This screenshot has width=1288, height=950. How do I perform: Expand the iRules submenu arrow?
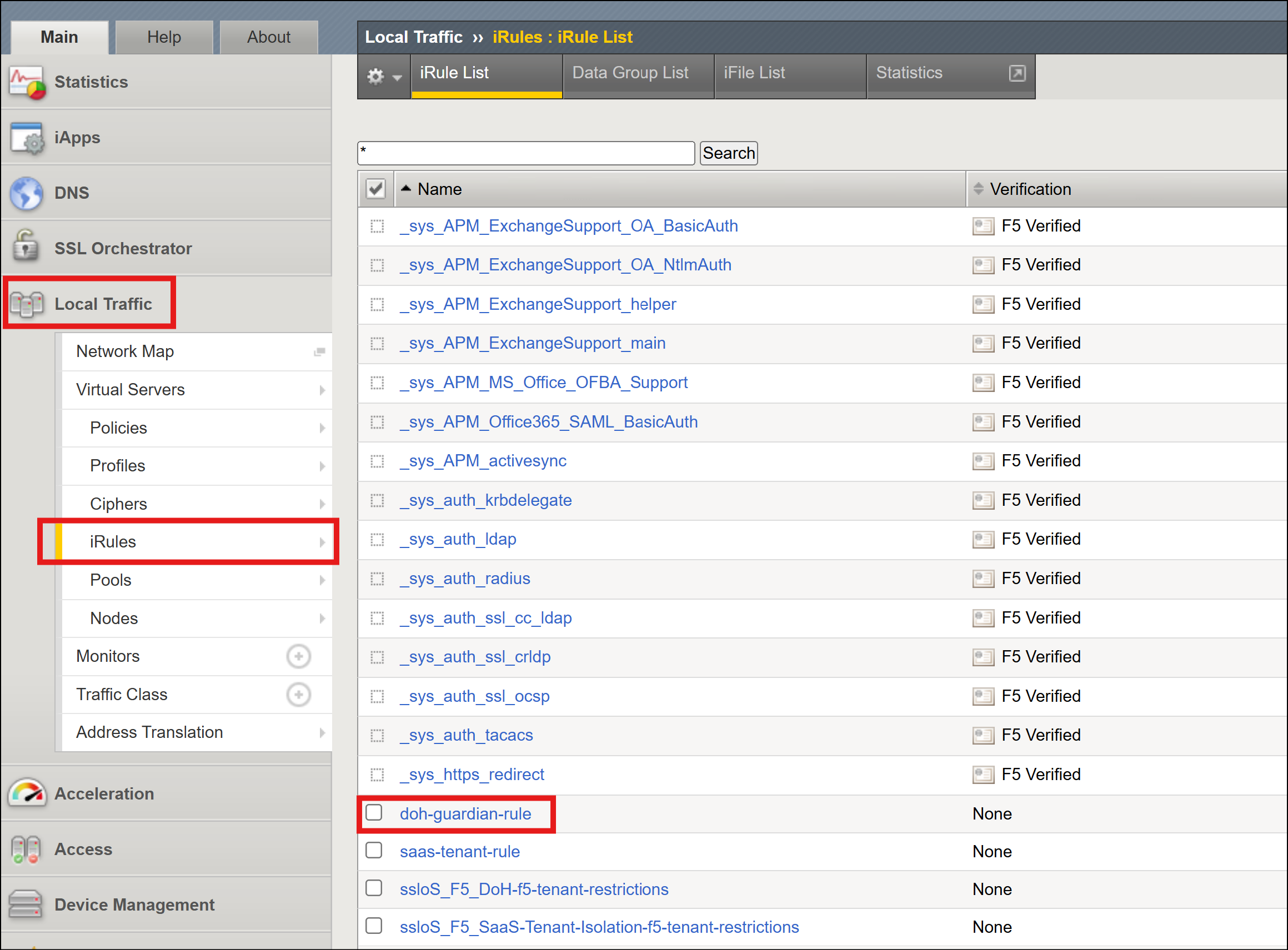322,542
